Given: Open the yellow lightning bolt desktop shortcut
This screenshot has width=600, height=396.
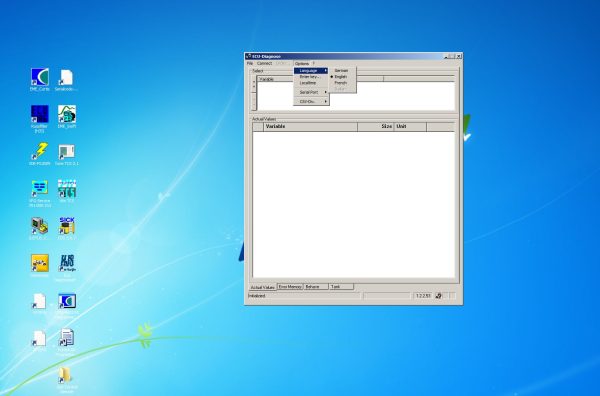Looking at the screenshot, I should [40, 154].
